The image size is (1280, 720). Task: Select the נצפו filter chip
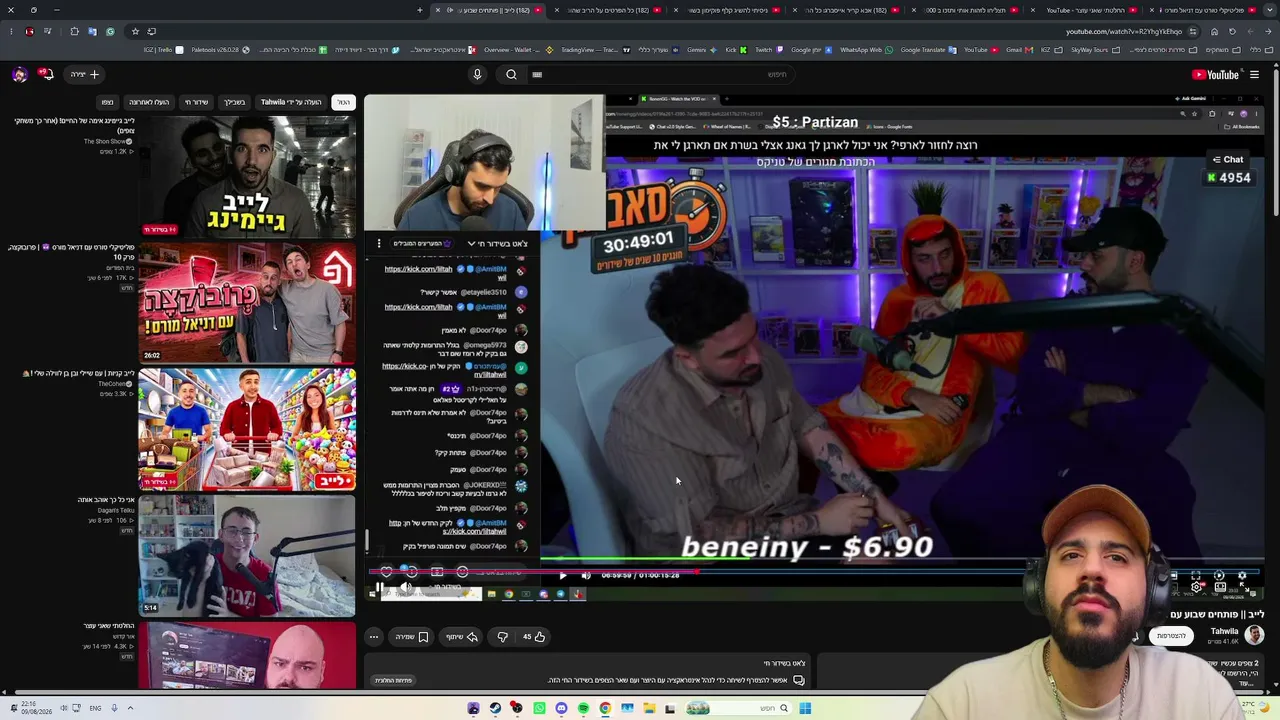tap(107, 102)
